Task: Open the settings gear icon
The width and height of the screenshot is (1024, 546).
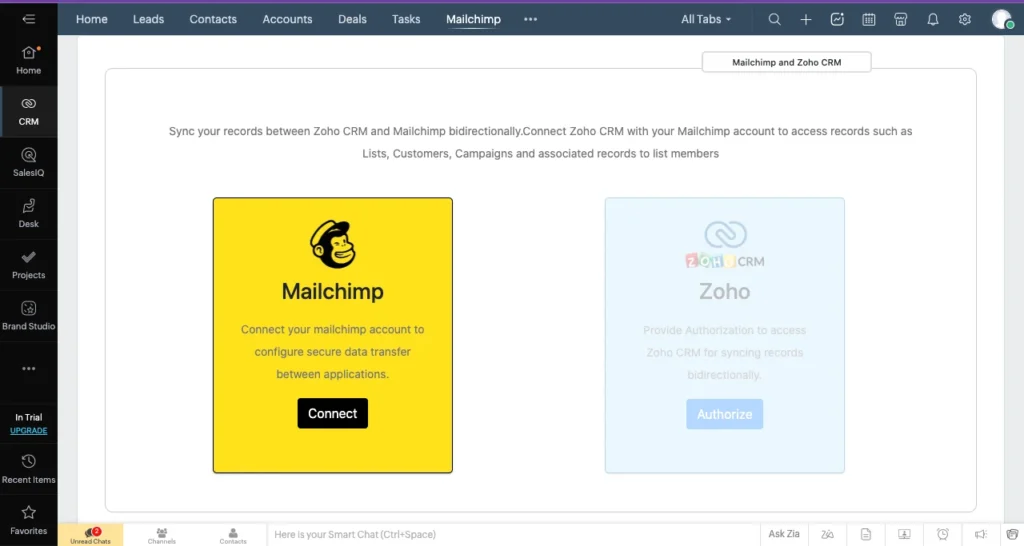Action: 965,20
